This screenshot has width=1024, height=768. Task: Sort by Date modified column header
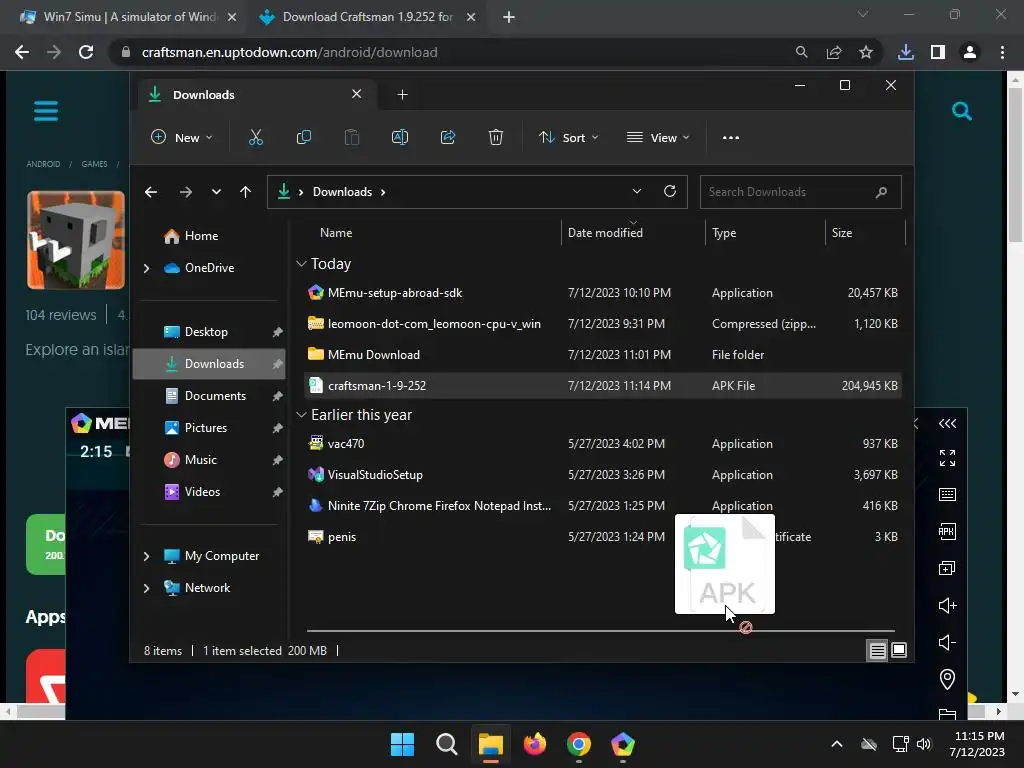605,232
